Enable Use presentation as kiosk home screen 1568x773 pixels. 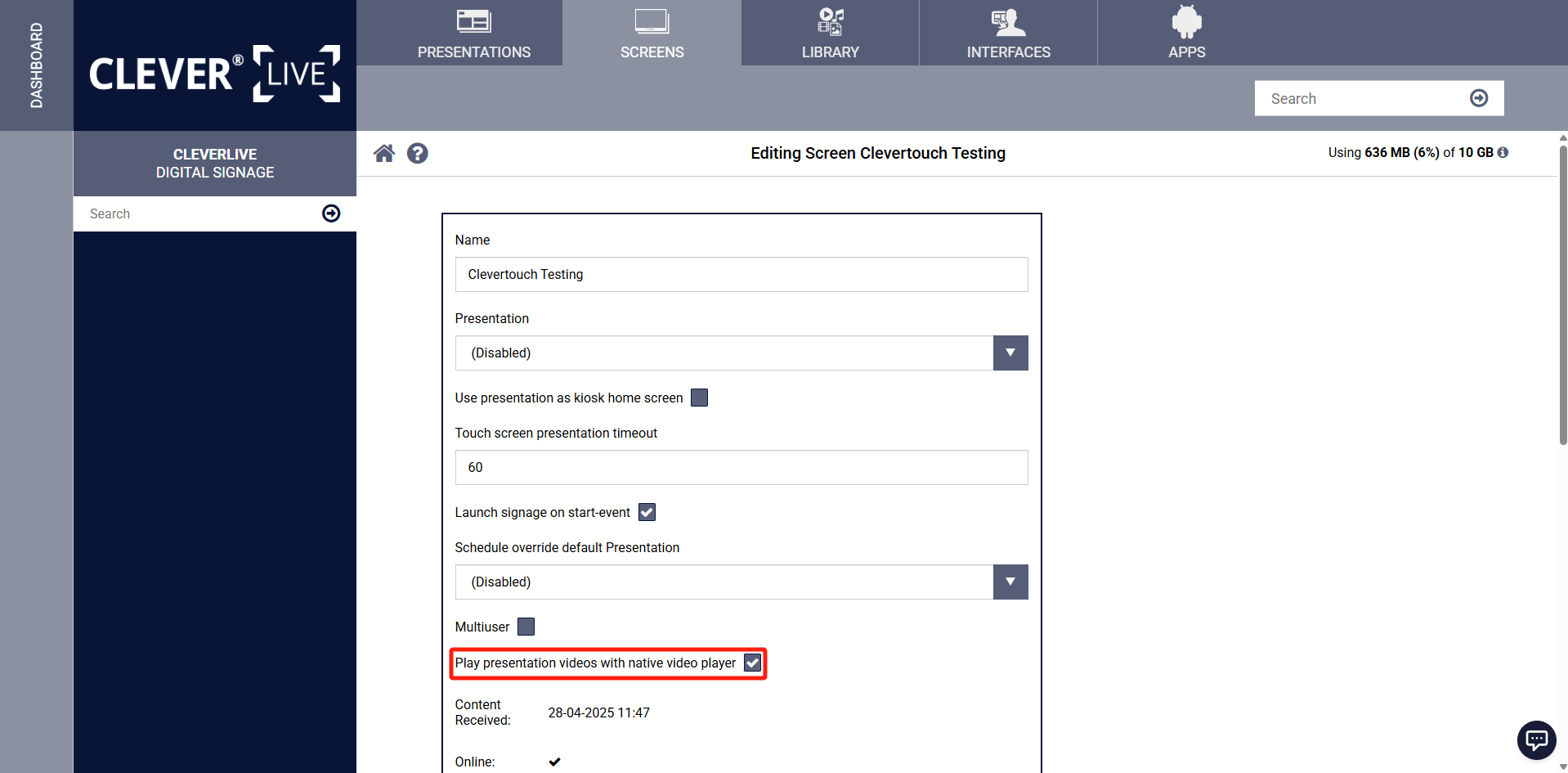699,398
